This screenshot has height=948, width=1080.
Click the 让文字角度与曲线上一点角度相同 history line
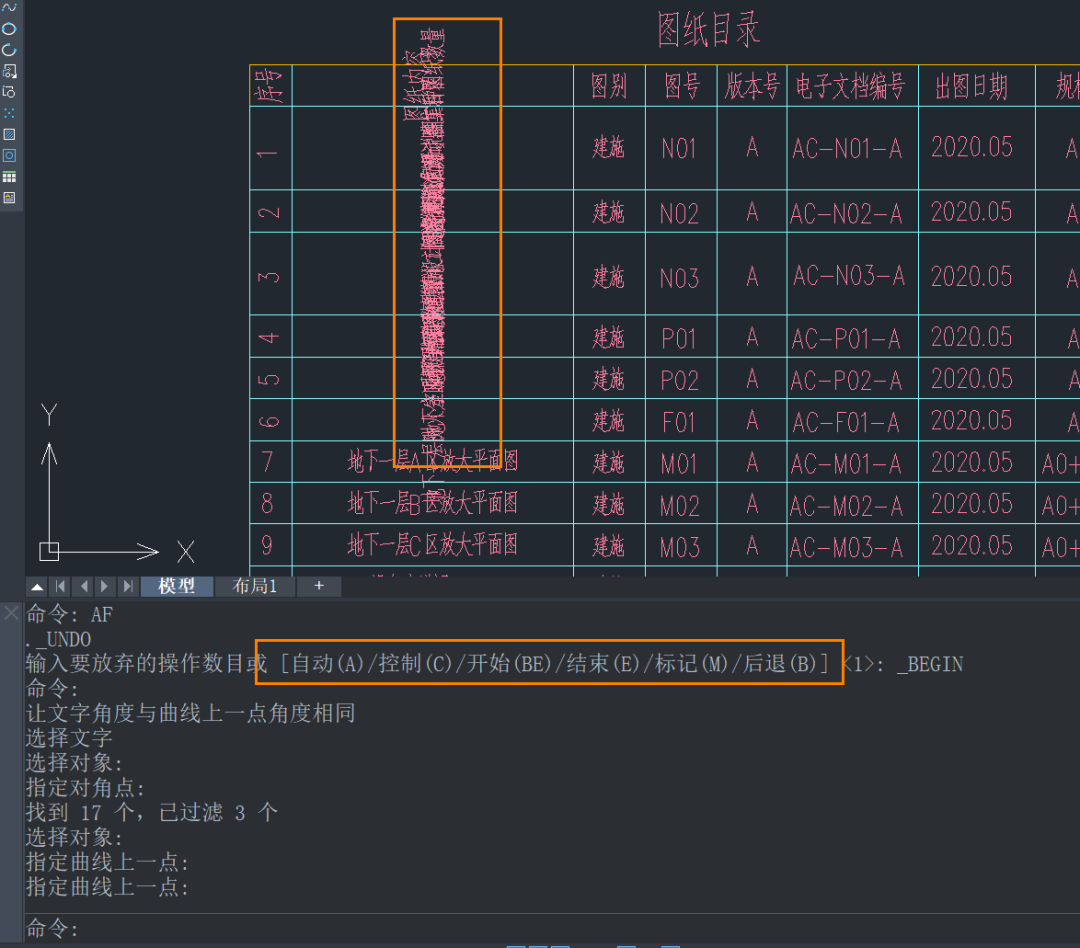click(190, 713)
